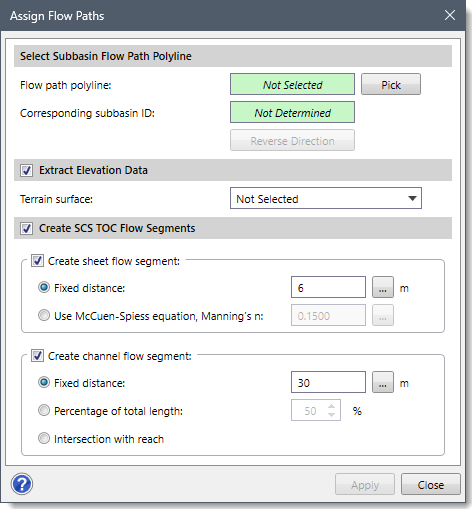Select Percentage of total length option
The width and height of the screenshot is (472, 509).
(x=44, y=410)
